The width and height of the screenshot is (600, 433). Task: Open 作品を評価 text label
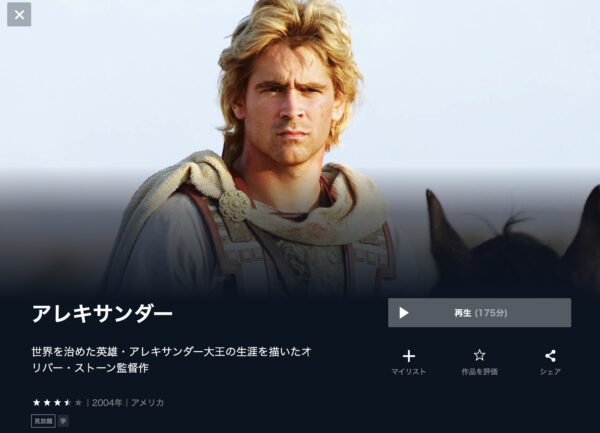tap(479, 372)
